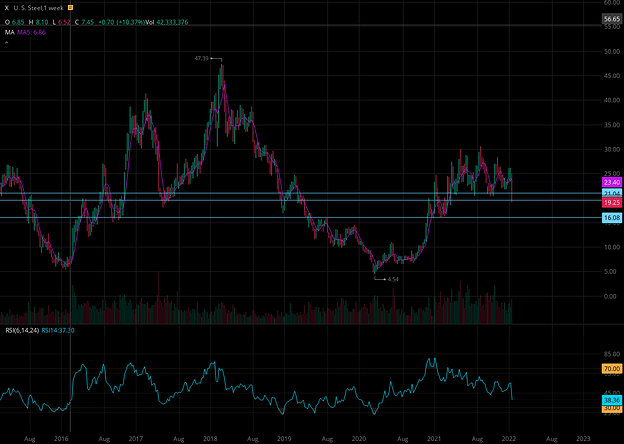The width and height of the screenshot is (624, 444).
Task: Click the 2019 label on the time axis
Action: click(x=283, y=439)
